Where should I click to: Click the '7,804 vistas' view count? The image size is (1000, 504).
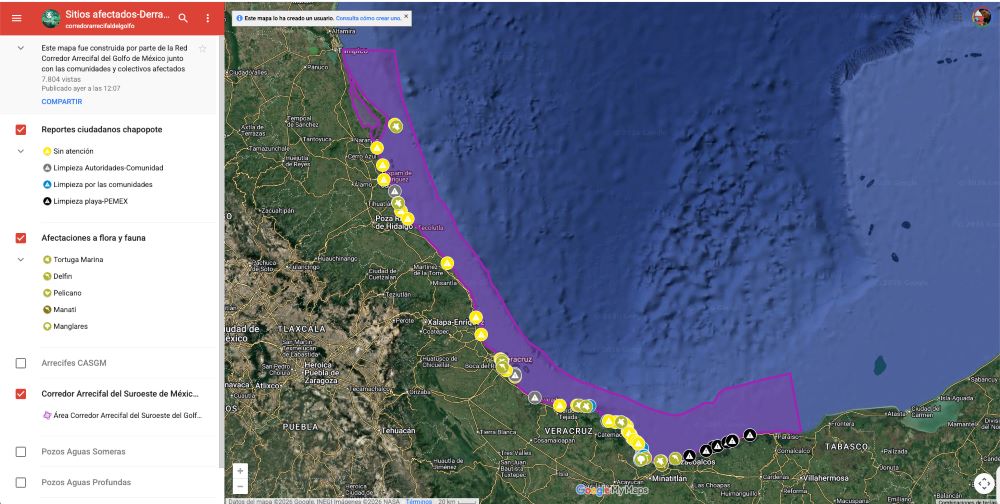click(x=61, y=79)
